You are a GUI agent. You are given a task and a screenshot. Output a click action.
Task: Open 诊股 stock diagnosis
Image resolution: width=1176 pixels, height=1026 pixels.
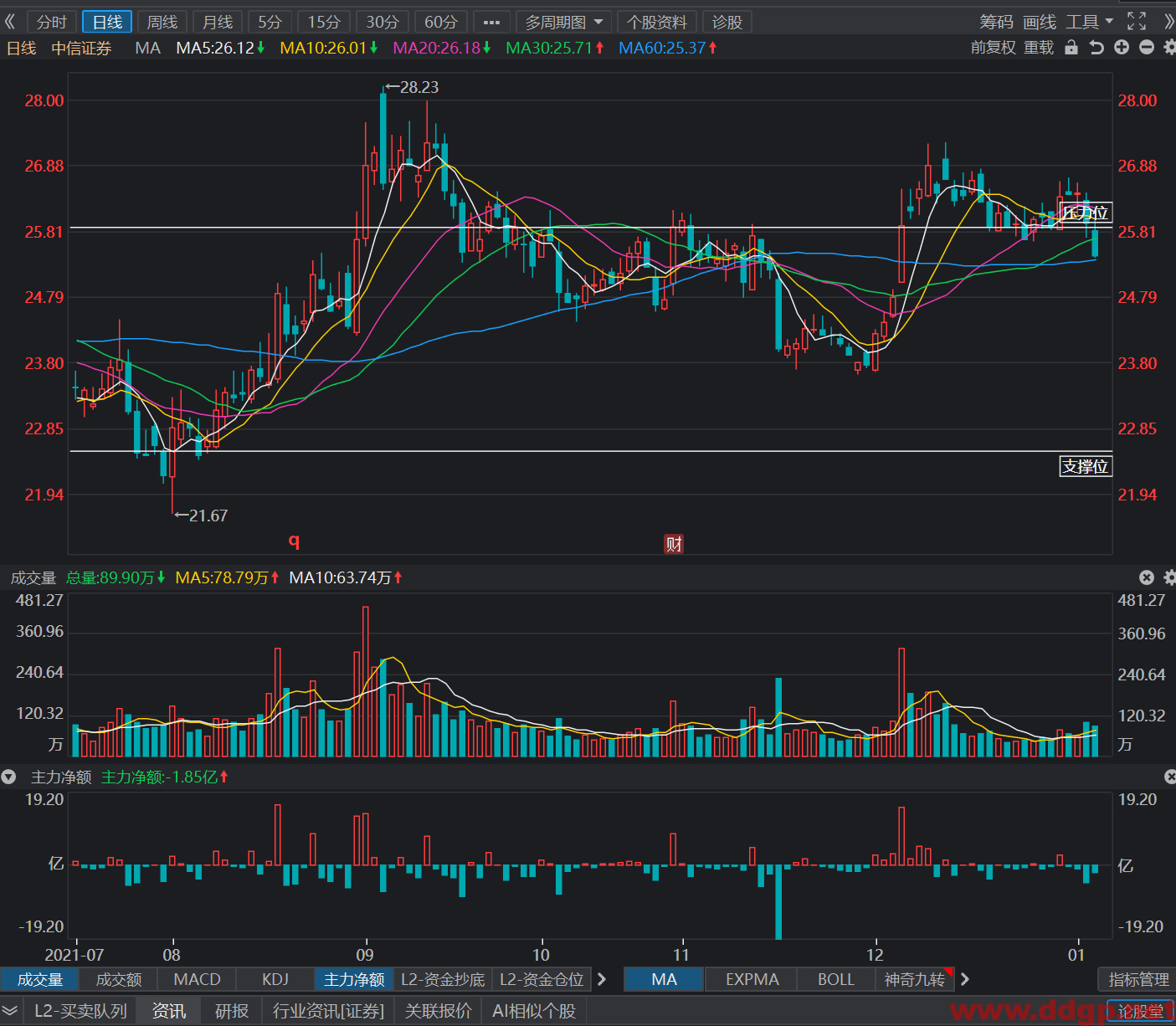727,22
